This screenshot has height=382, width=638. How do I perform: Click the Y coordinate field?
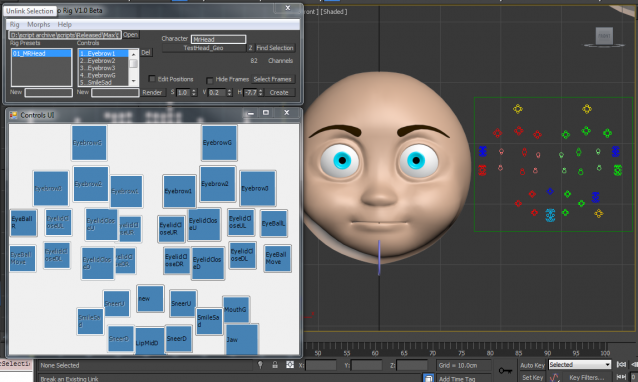(367, 365)
